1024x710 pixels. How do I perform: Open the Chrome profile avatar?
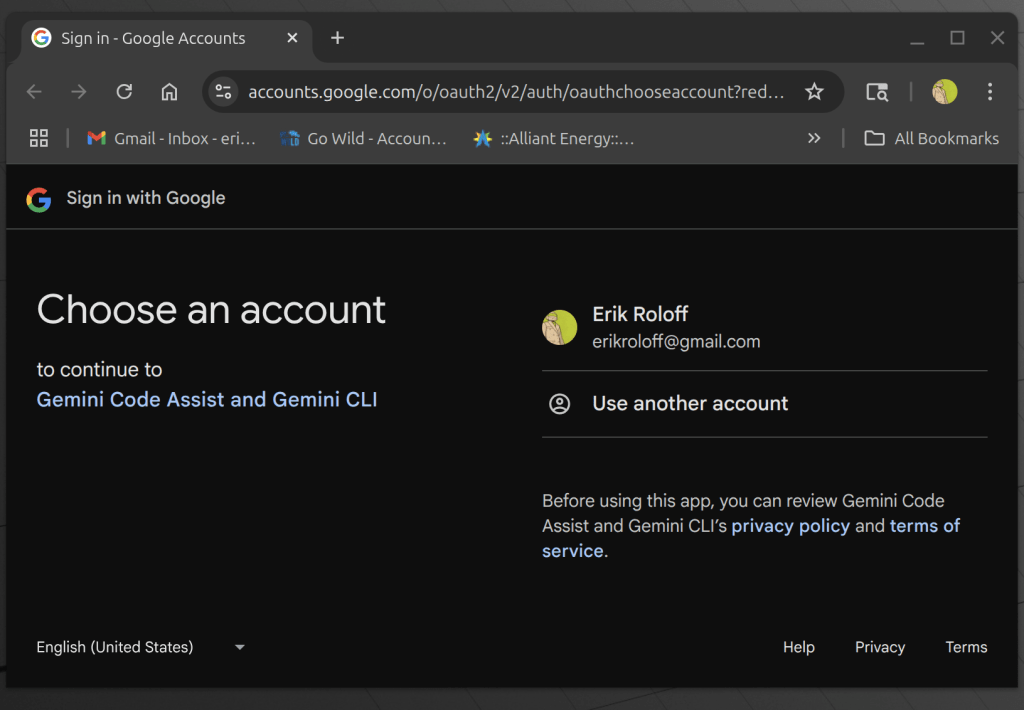[x=944, y=92]
